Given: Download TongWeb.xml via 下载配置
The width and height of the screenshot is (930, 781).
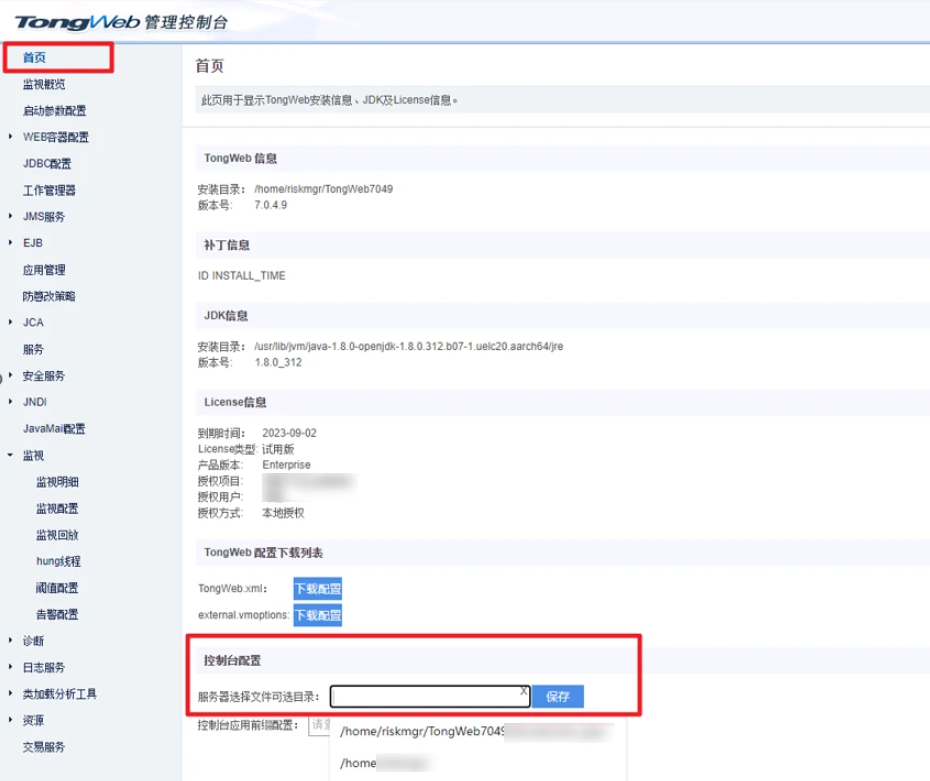Looking at the screenshot, I should coord(318,589).
